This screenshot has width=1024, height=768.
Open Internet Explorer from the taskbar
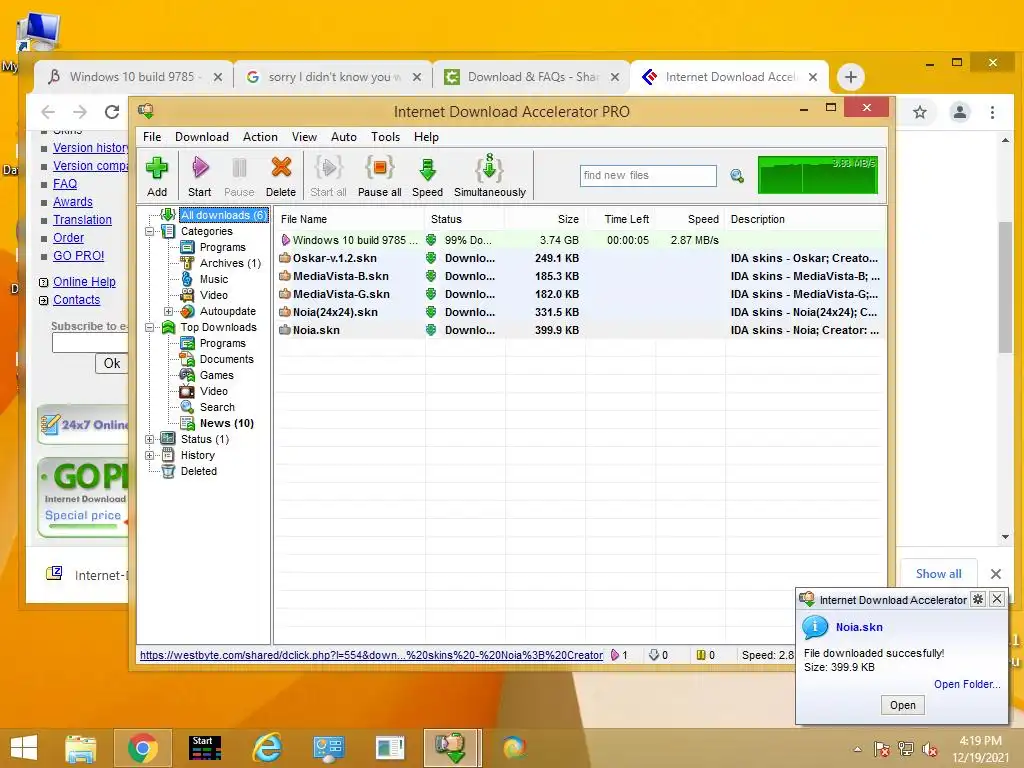(267, 748)
